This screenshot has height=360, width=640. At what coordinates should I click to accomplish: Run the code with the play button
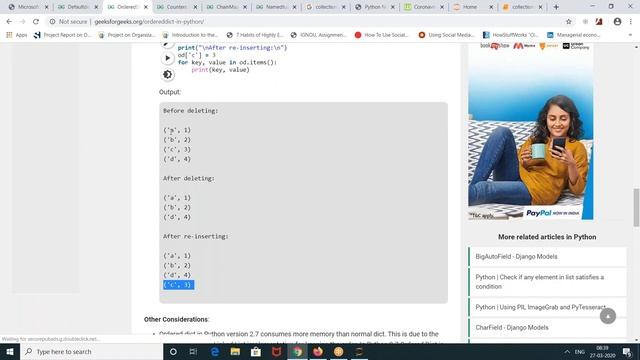pyautogui.click(x=167, y=58)
